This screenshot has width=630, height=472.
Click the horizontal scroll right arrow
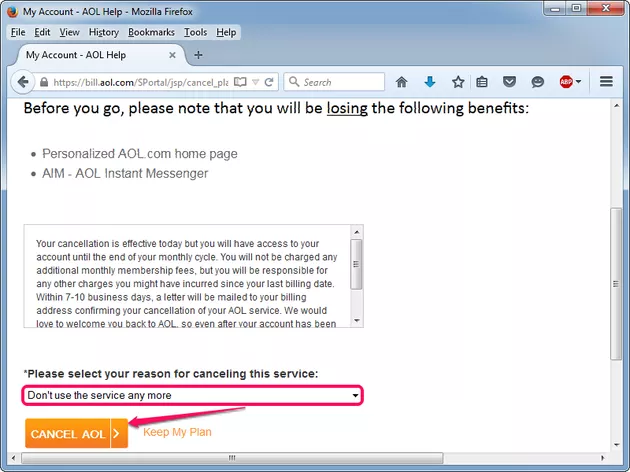coord(602,458)
